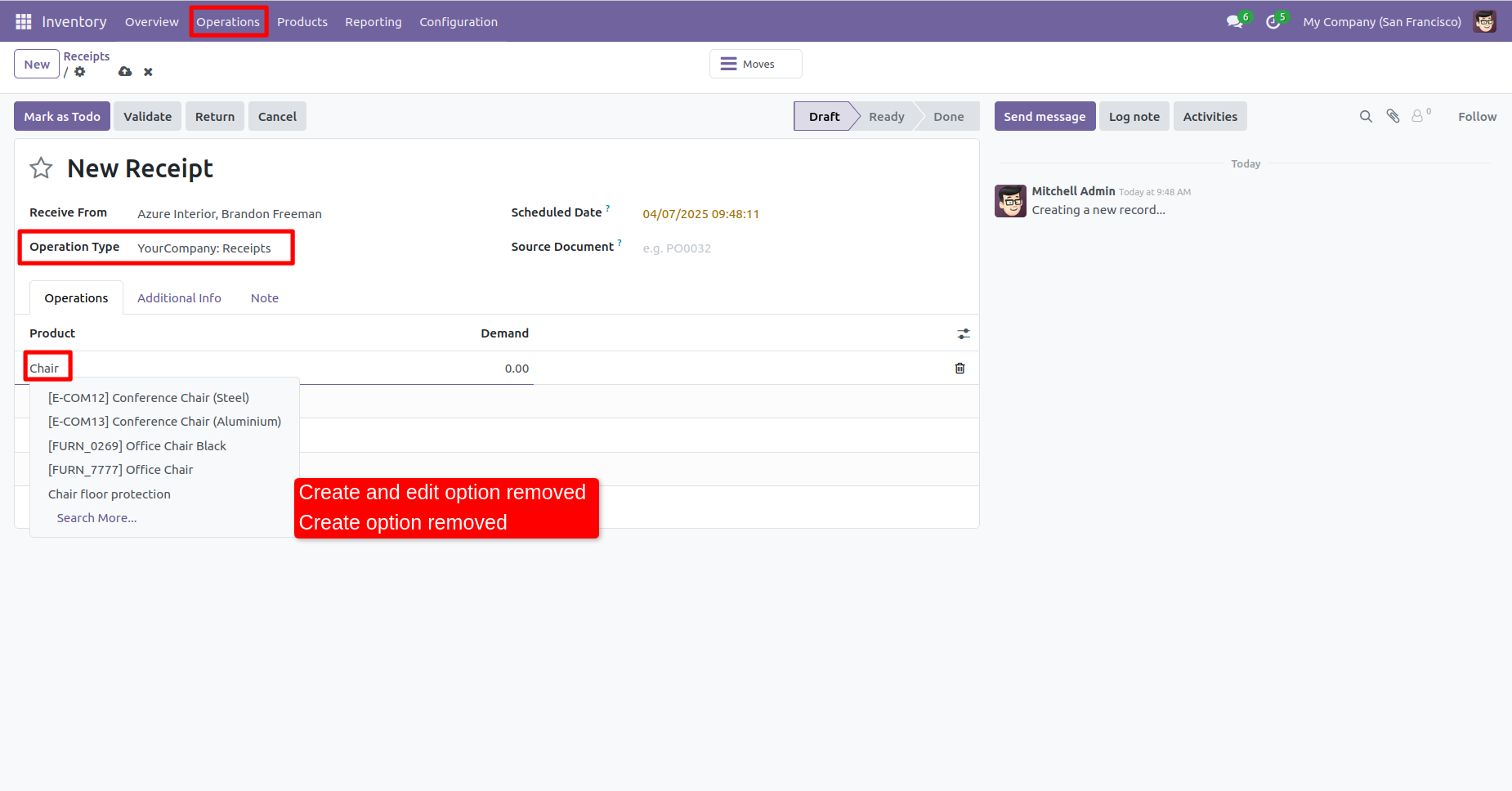Select the Done status stage
The image size is (1512, 791).
(x=948, y=117)
